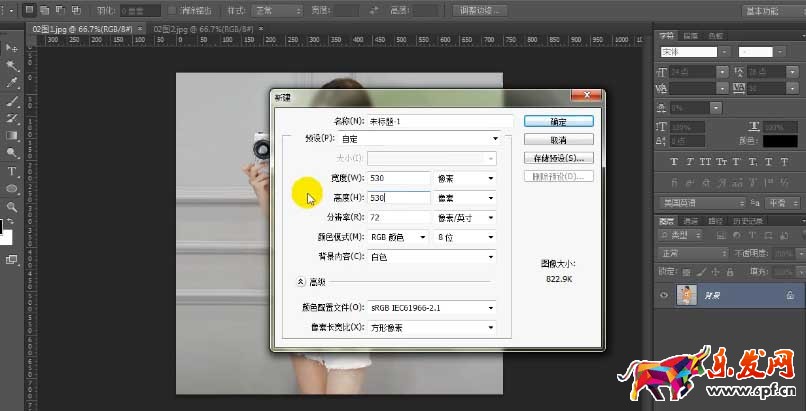The width and height of the screenshot is (806, 411).
Task: Select the Zoom tool
Action: 12,207
